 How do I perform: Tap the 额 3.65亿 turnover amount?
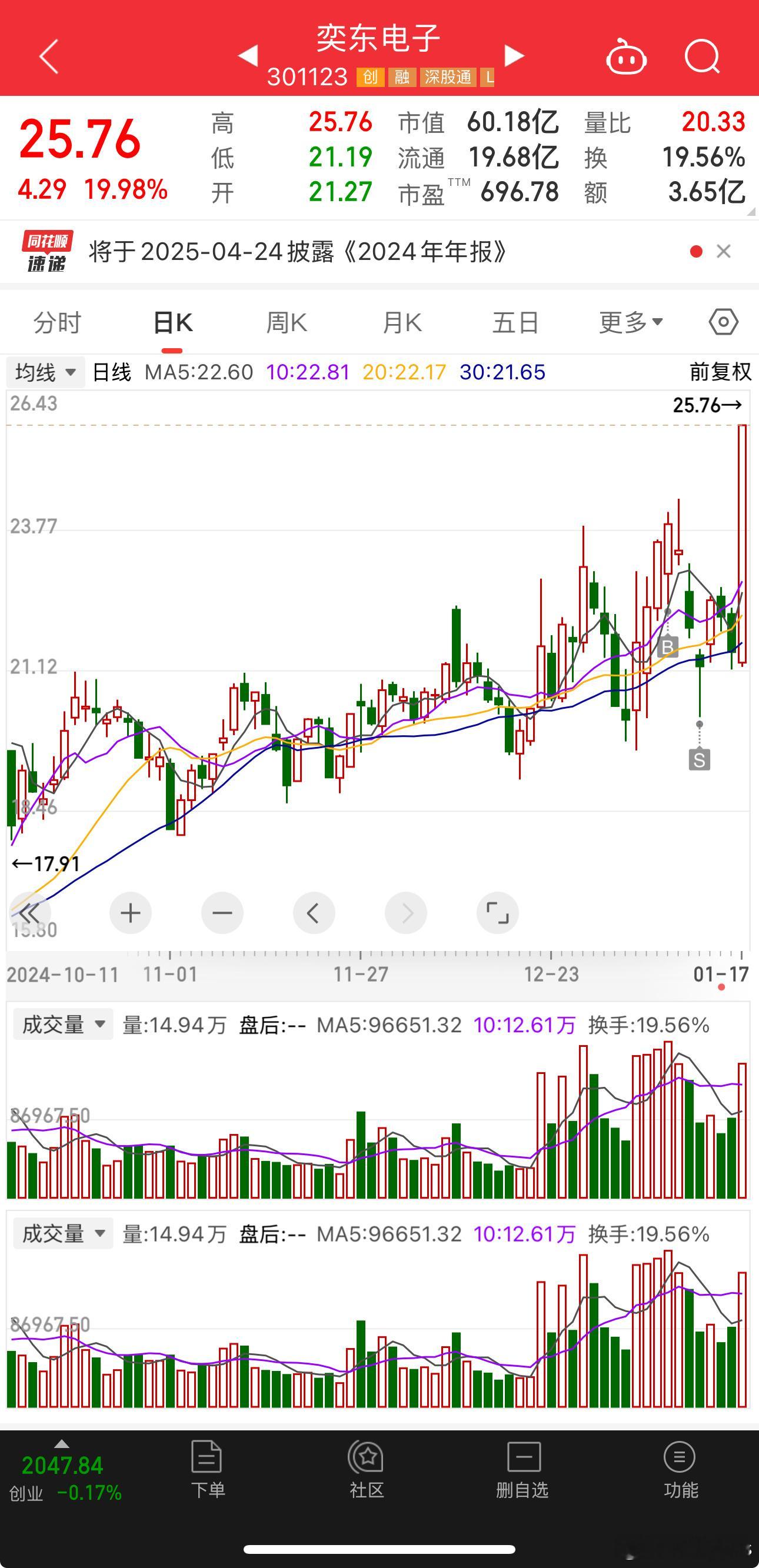click(x=707, y=192)
